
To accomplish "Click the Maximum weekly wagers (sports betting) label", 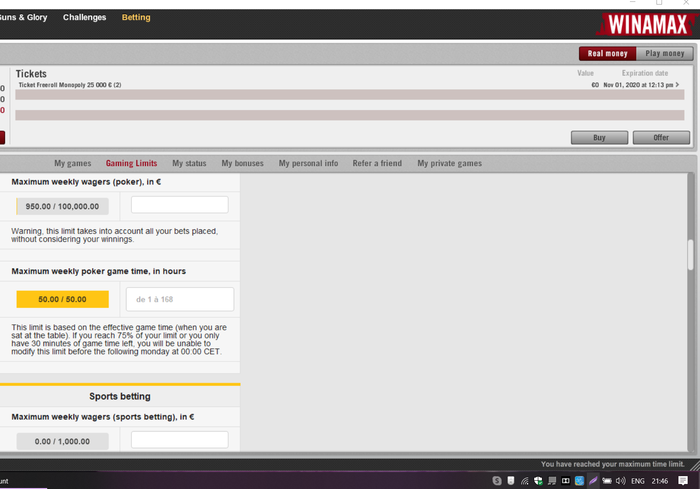I will tap(103, 417).
